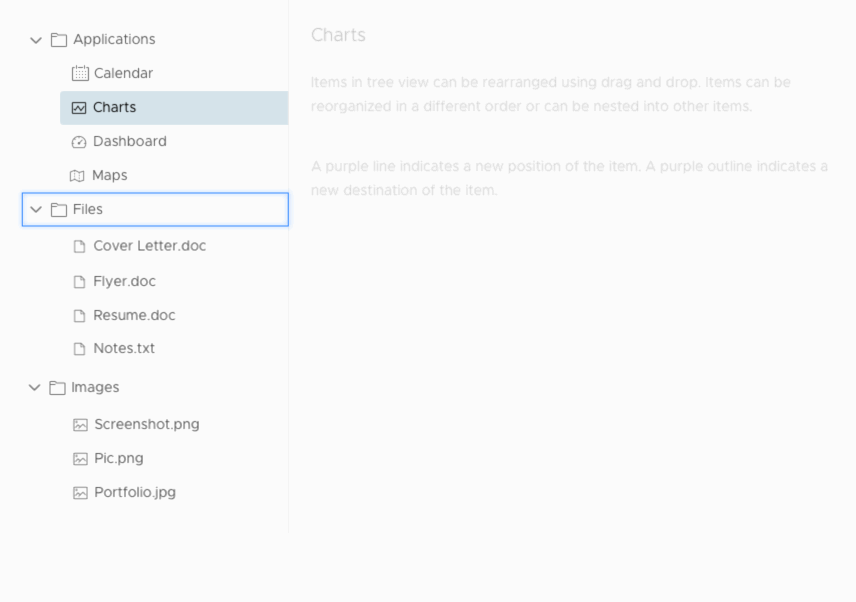Viewport: 856px width, 602px height.
Task: Click the Charts heading in the detail pane
Action: coord(338,35)
